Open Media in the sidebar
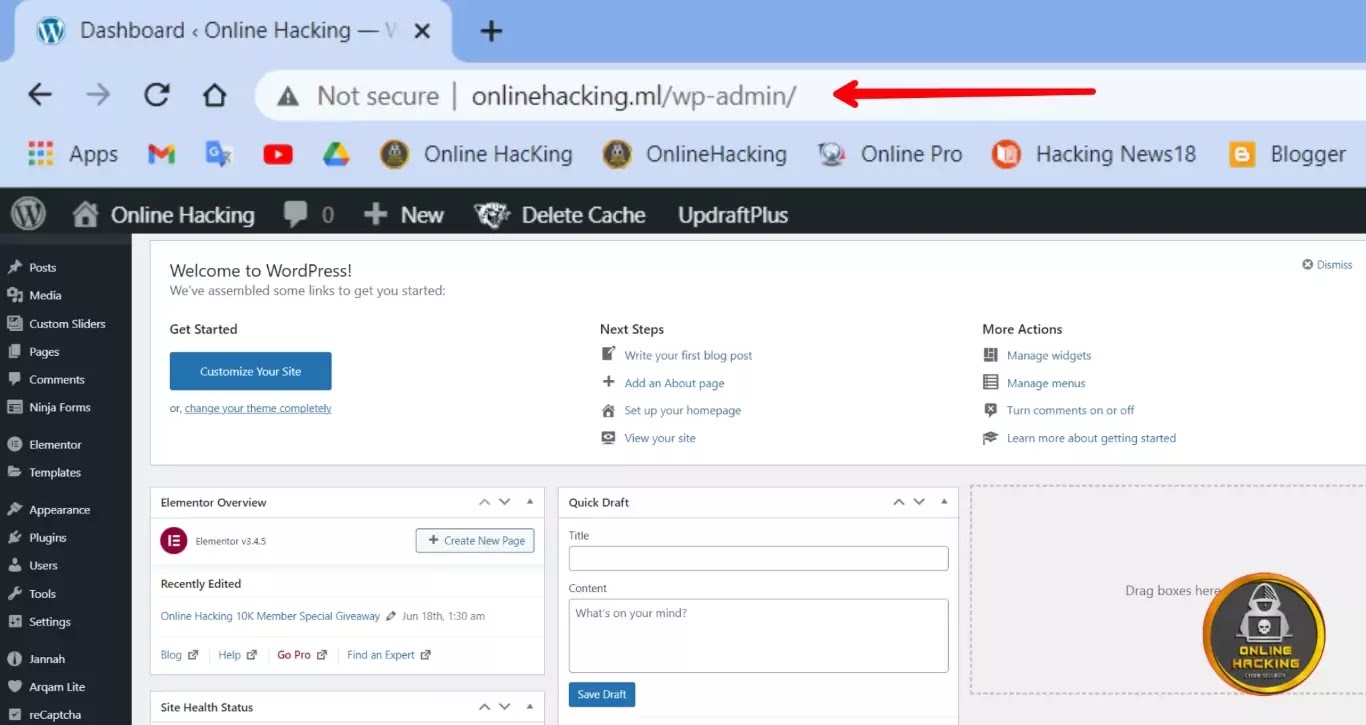The width and height of the screenshot is (1366, 725). [45, 296]
